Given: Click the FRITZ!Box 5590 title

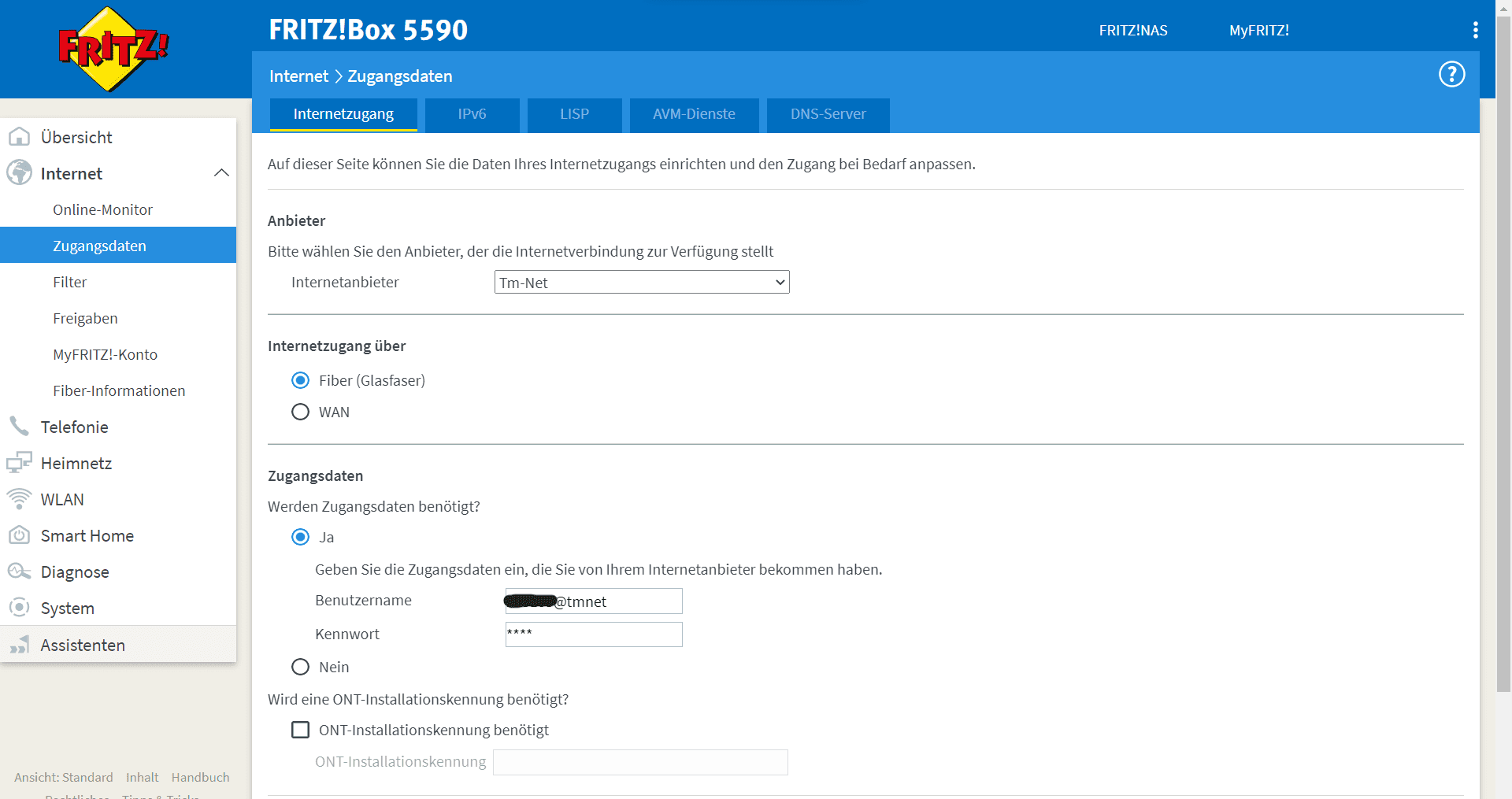Looking at the screenshot, I should 368,30.
